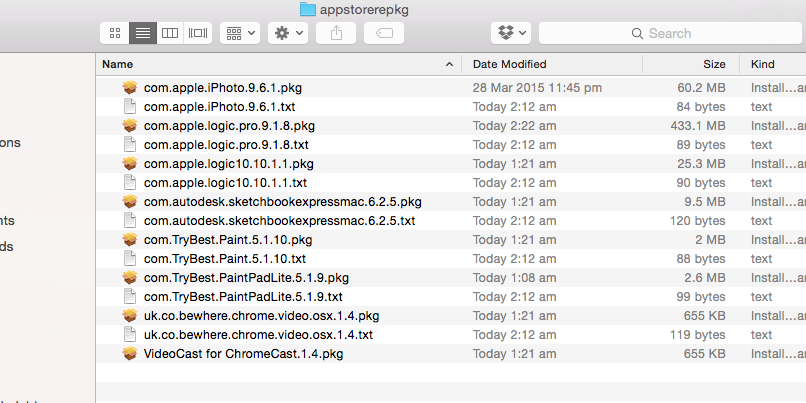The height and width of the screenshot is (403, 806).
Task: Click file name uk.co.bewhere.chrome.video.osx.1.4.pkg
Action: pos(262,316)
